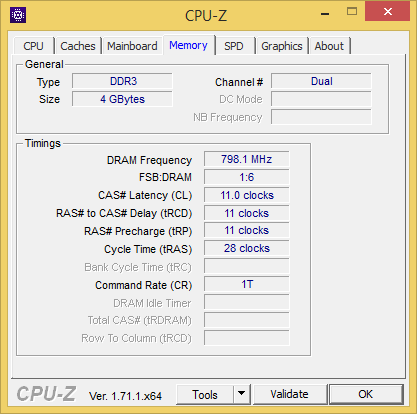Click the Command Rate value 1T

point(247,284)
